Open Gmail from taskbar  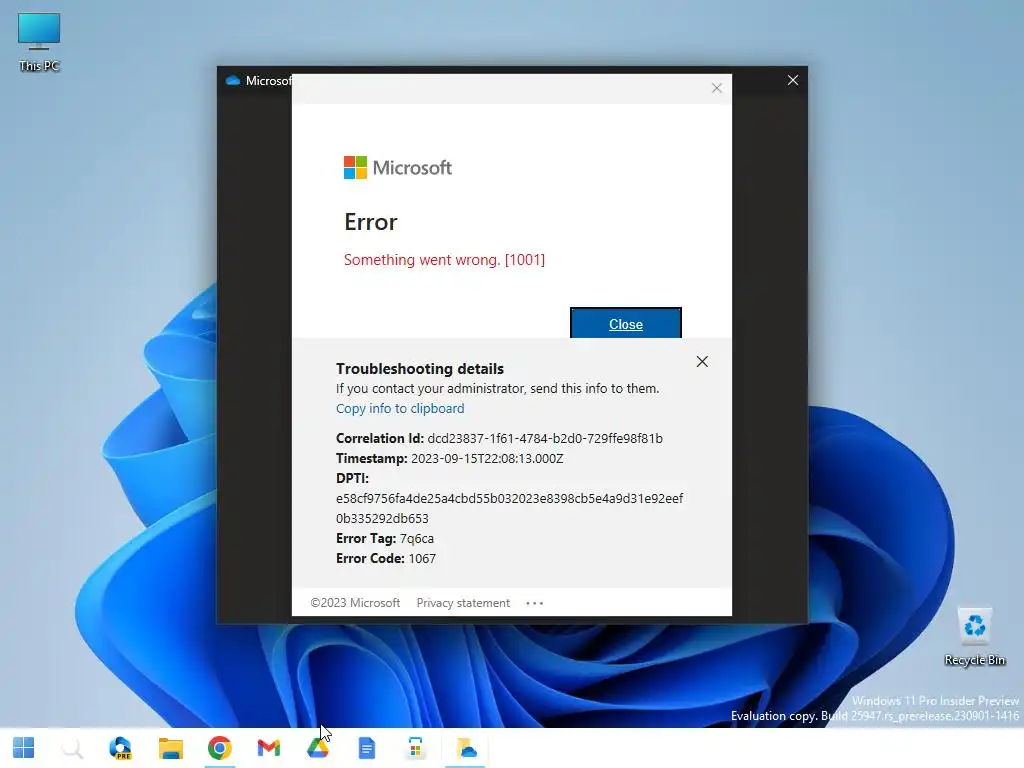(268, 748)
